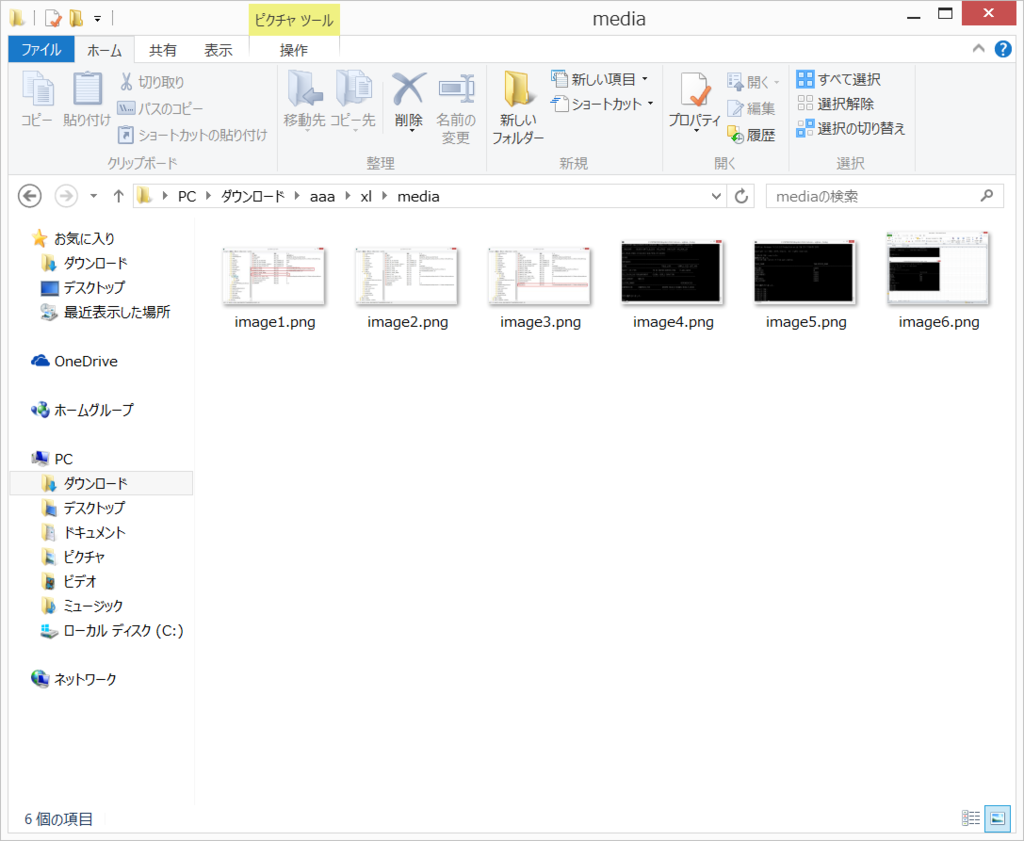This screenshot has height=841, width=1024.
Task: Click xl in the address breadcrumb
Action: [x=366, y=196]
